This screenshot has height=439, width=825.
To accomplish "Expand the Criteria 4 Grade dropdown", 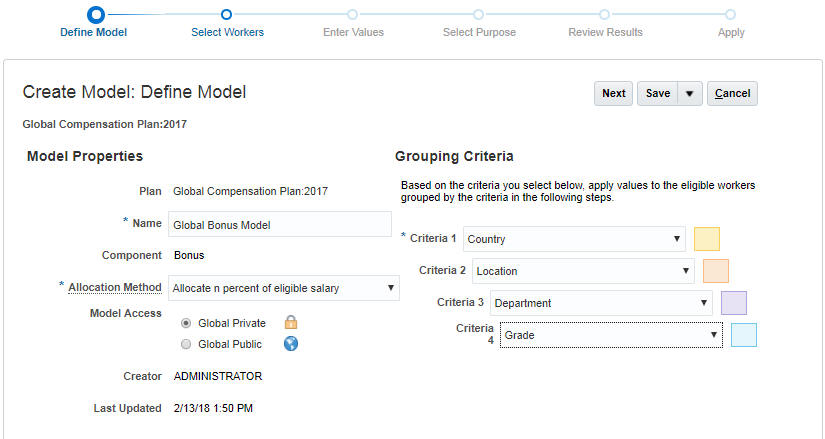I will (x=611, y=335).
